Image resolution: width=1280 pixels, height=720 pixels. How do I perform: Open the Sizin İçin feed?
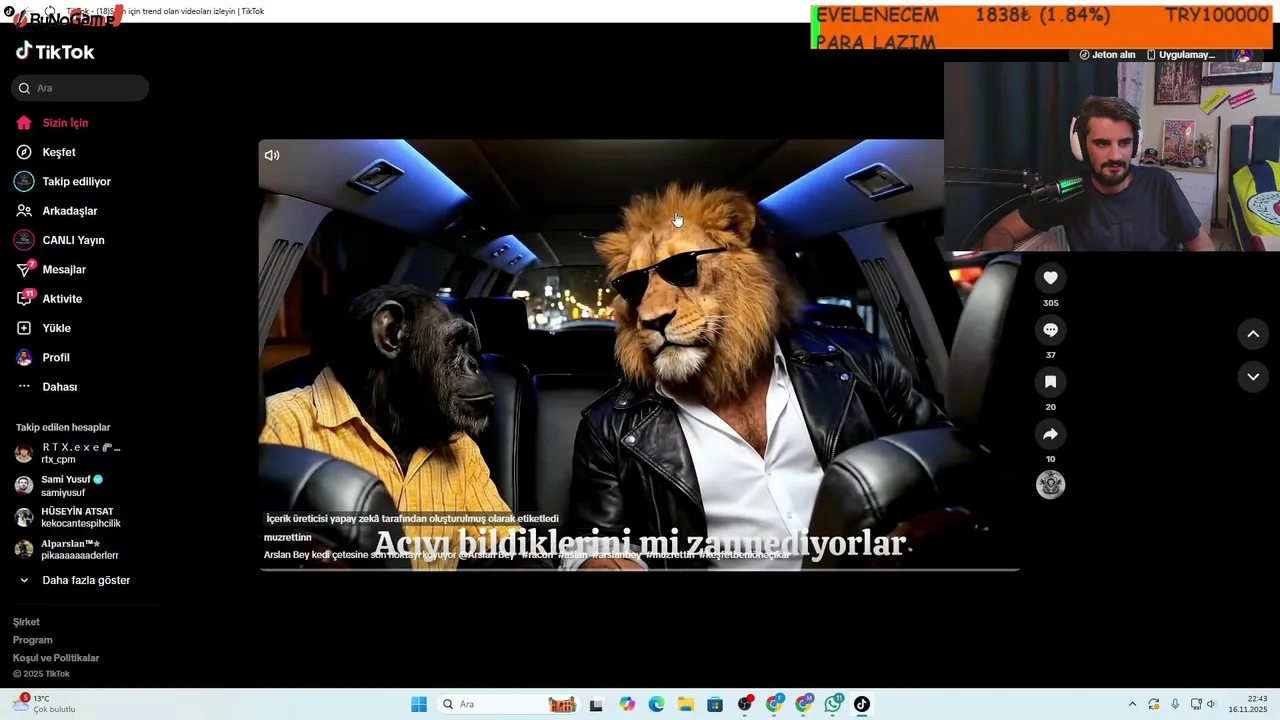coord(65,123)
